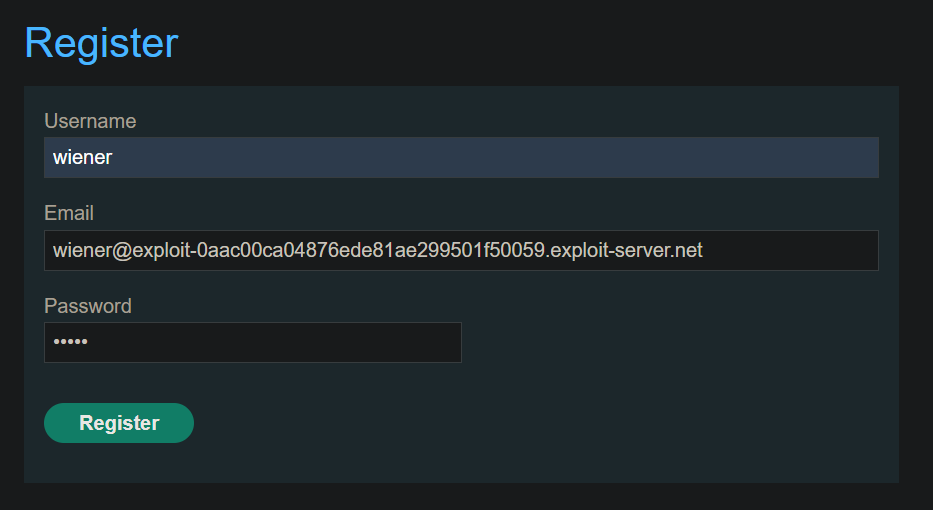Screen dimensions: 933x510
Task: Click the blue Register page heading
Action: tap(101, 42)
